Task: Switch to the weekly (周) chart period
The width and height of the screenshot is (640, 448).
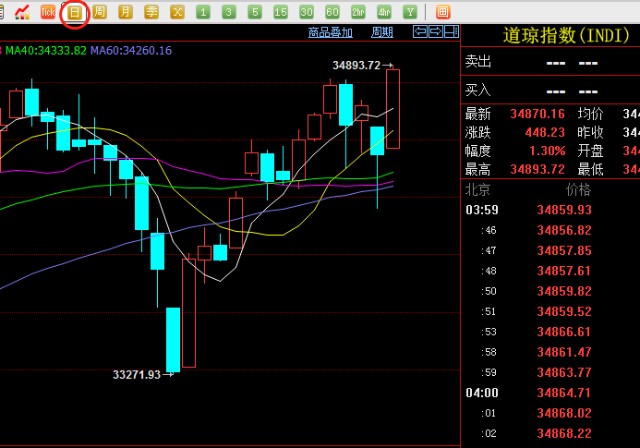Action: click(99, 12)
